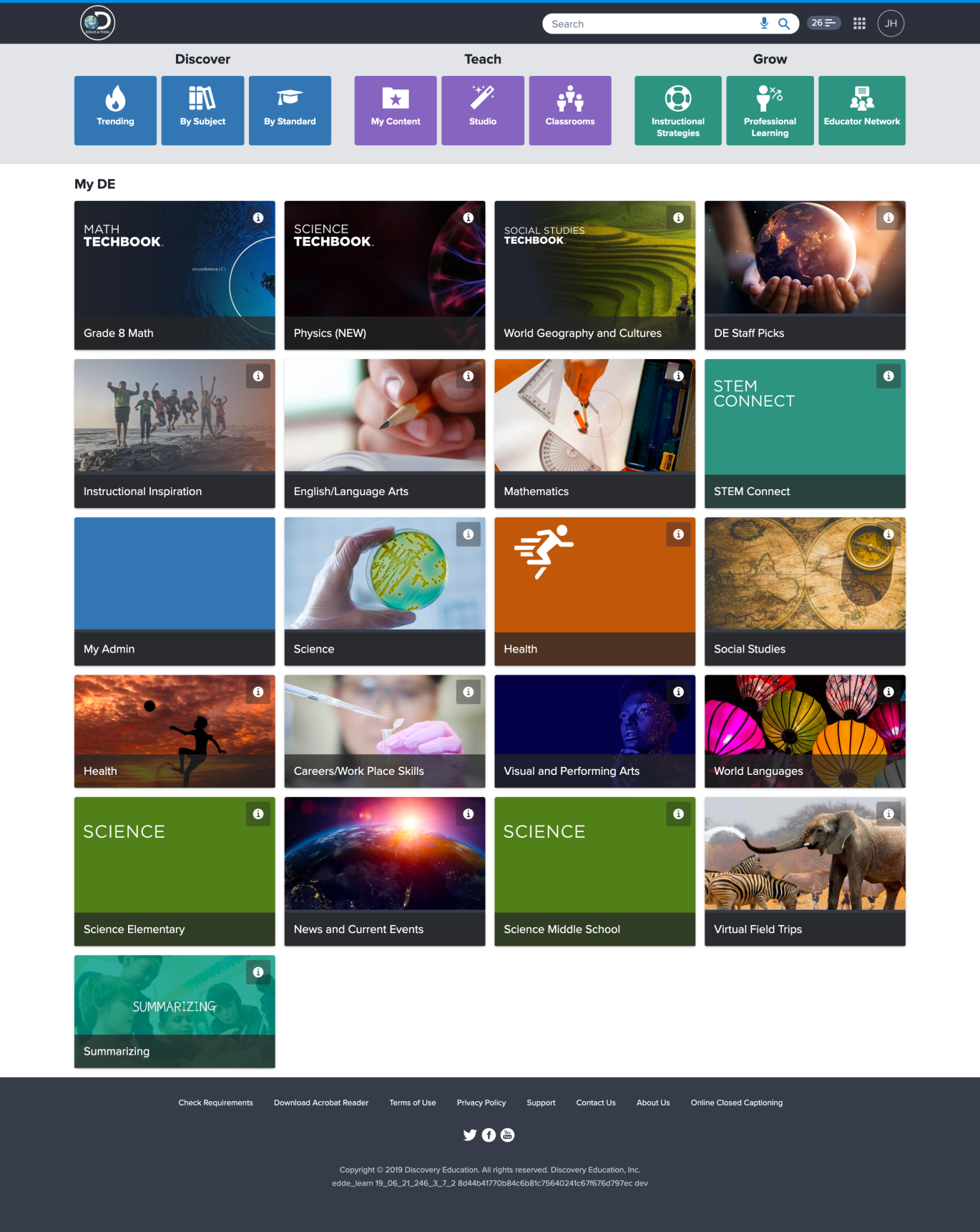Open the Grade 8 Math Techbook card
Screen dimensions: 980x1232
(175, 275)
